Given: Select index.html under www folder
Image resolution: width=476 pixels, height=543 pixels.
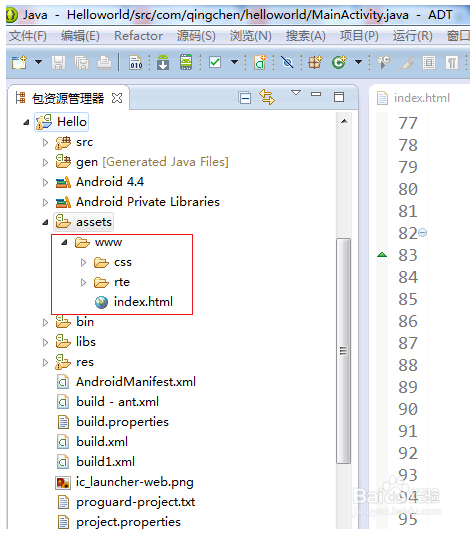Looking at the screenshot, I should click(143, 302).
